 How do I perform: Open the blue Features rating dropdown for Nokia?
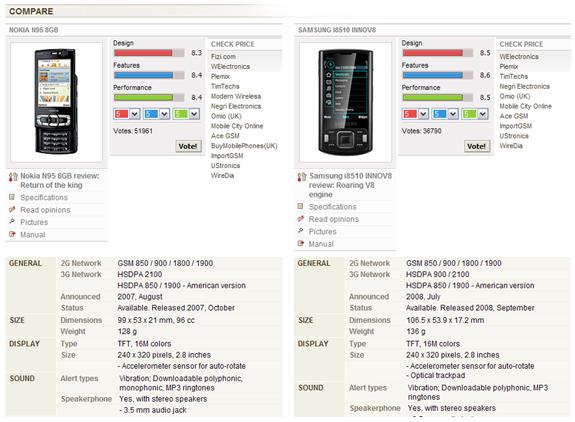click(157, 114)
